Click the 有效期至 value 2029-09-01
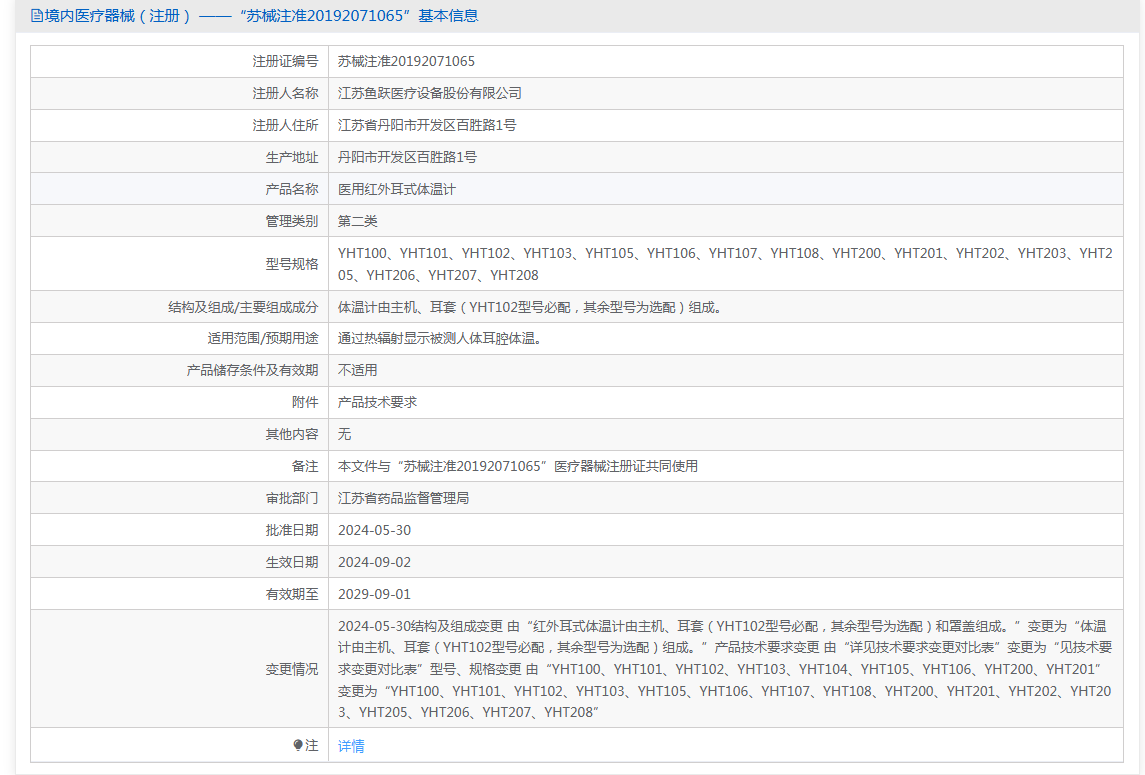The height and width of the screenshot is (775, 1145). click(374, 595)
